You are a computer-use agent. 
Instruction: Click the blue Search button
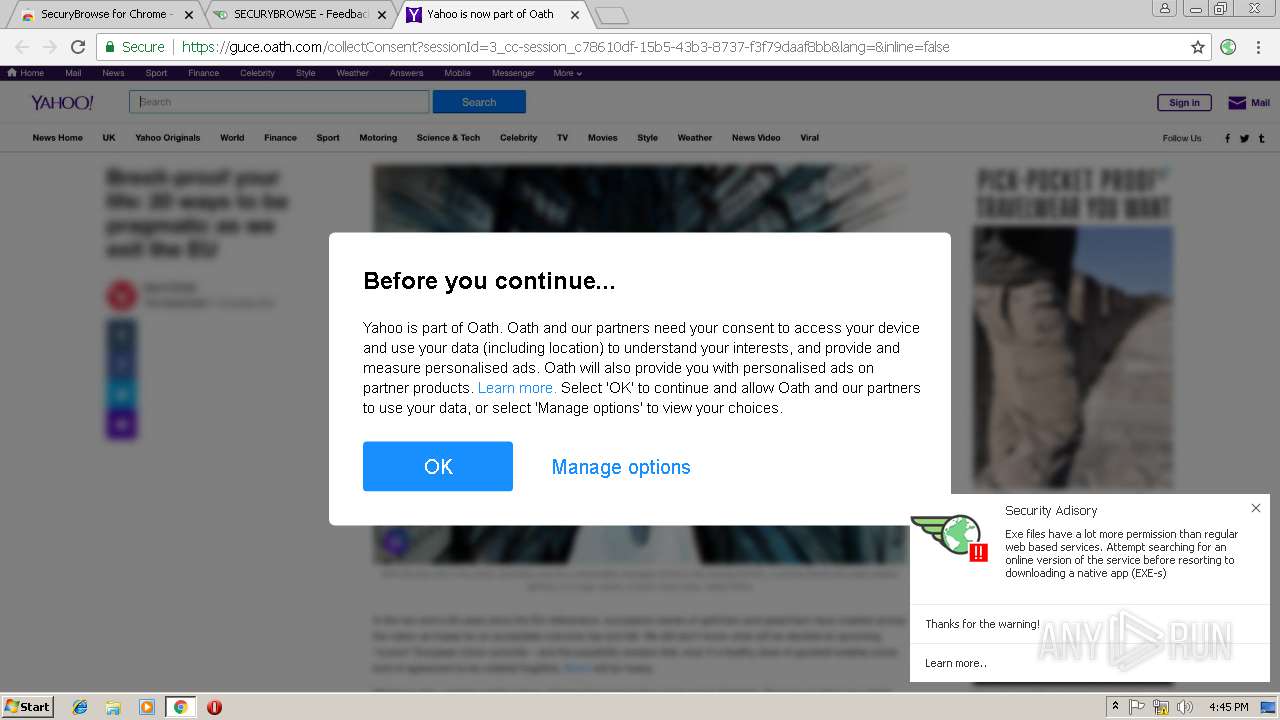[x=479, y=102]
